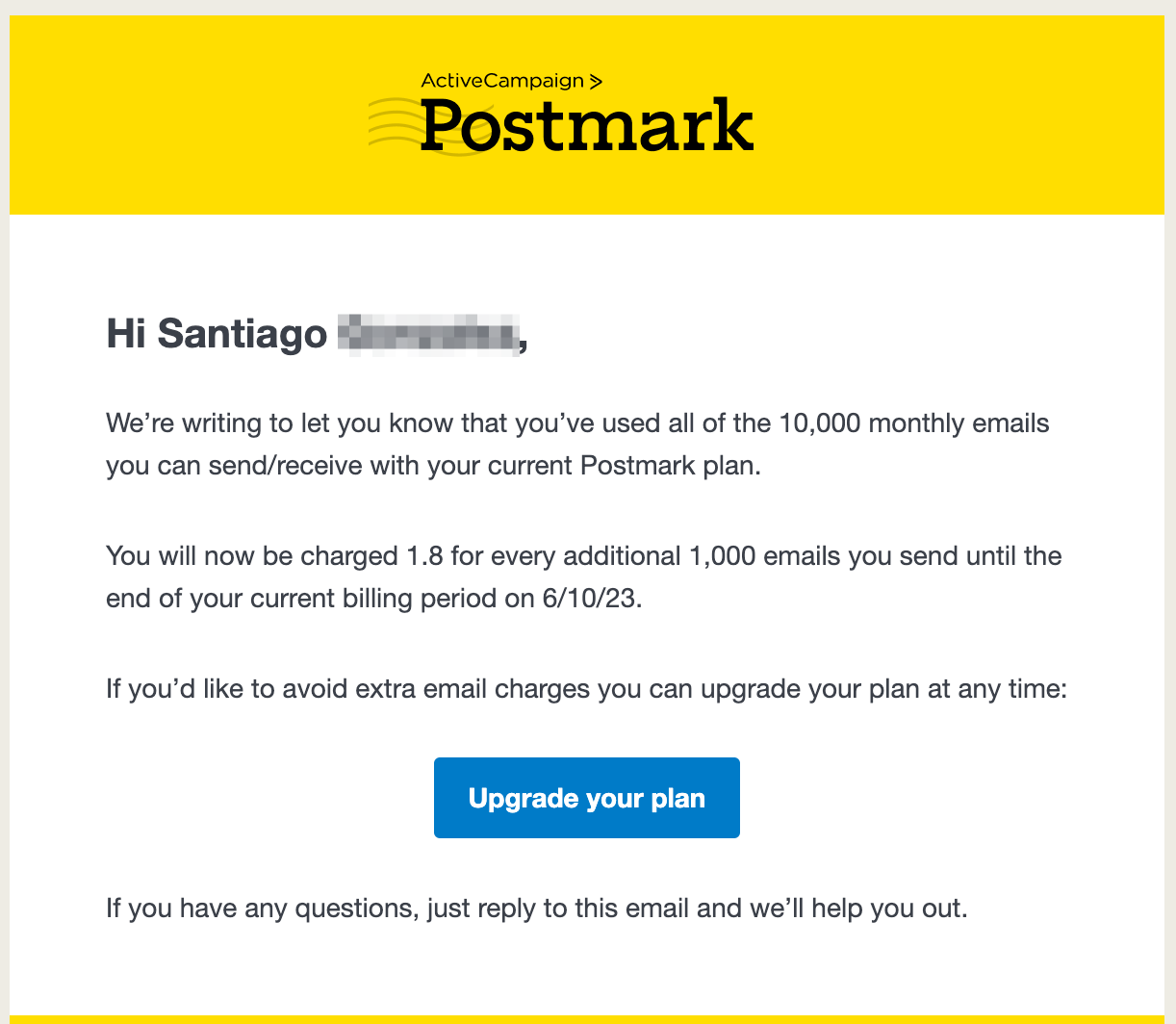The image size is (1176, 1024).
Task: Click the "Hi Santiago" greeting text
Action: [x=217, y=334]
